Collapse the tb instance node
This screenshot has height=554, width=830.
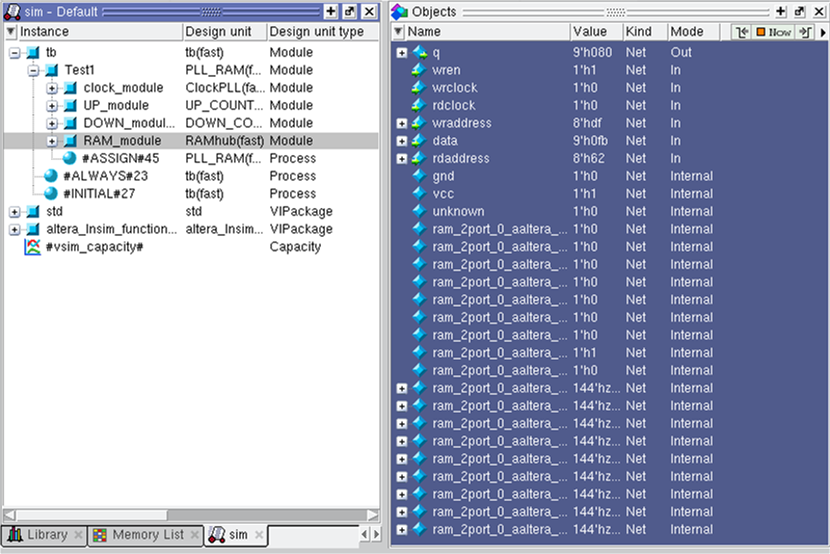point(15,52)
